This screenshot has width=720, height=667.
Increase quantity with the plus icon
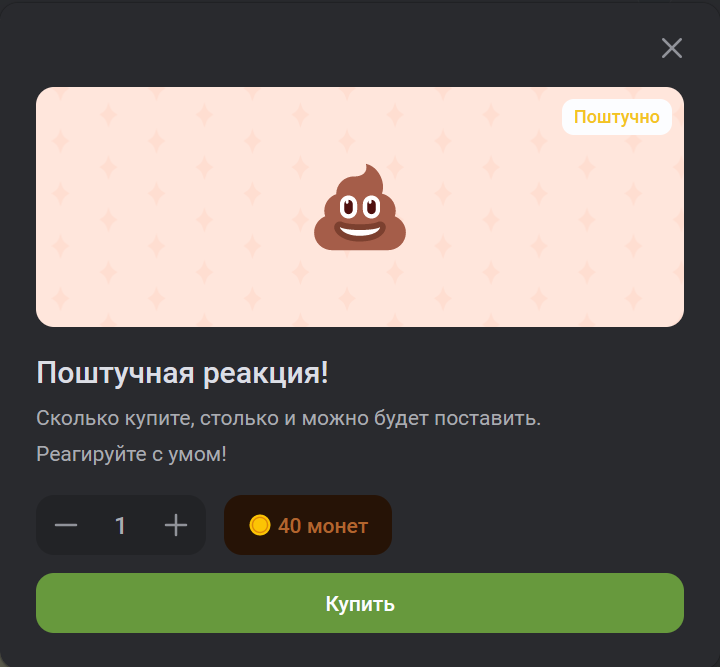pos(176,525)
